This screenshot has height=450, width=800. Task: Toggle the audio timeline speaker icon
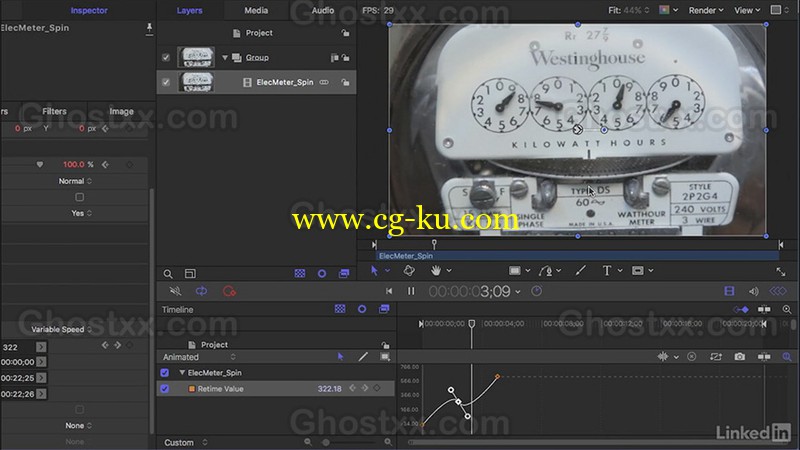[x=753, y=291]
